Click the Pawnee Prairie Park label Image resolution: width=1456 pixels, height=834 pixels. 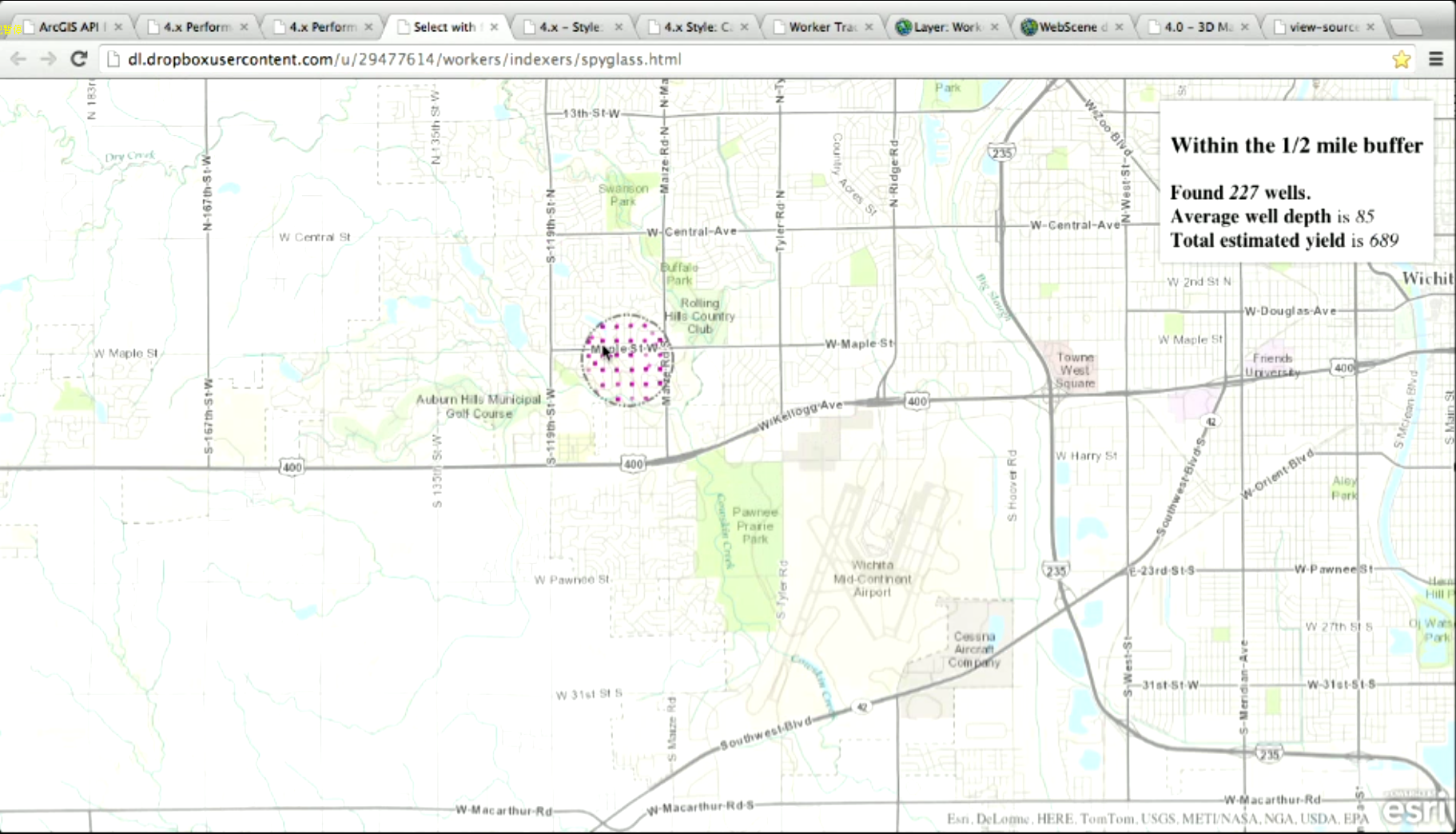[755, 525]
